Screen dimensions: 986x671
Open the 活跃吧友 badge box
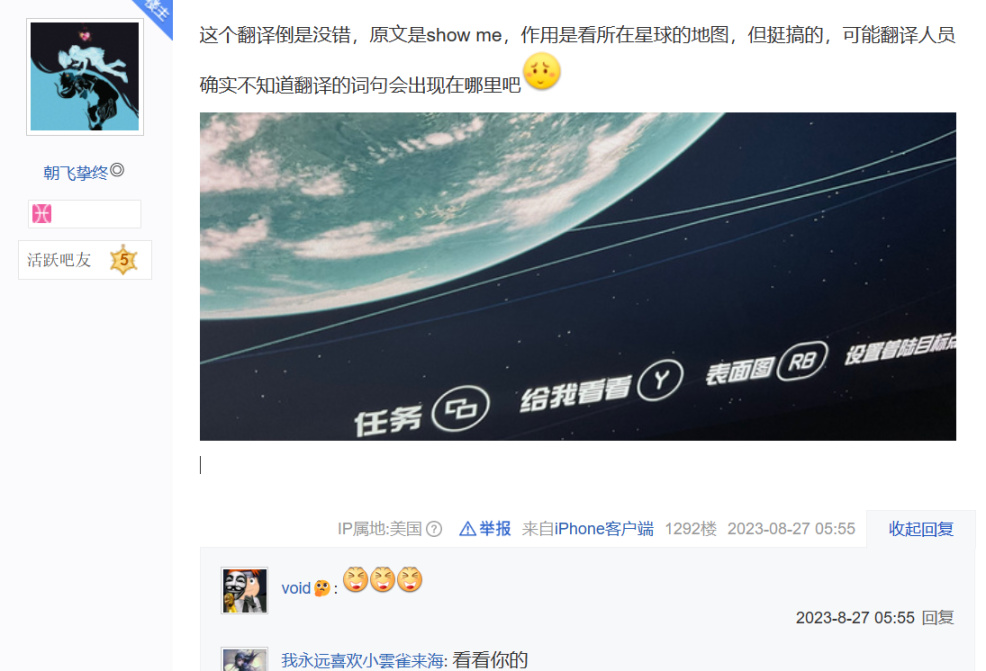[85, 260]
